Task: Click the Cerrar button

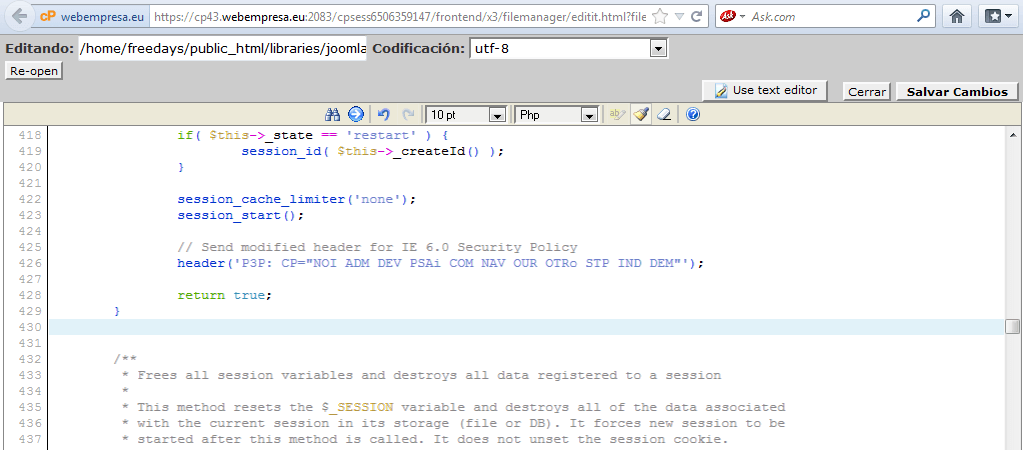Action: [867, 92]
